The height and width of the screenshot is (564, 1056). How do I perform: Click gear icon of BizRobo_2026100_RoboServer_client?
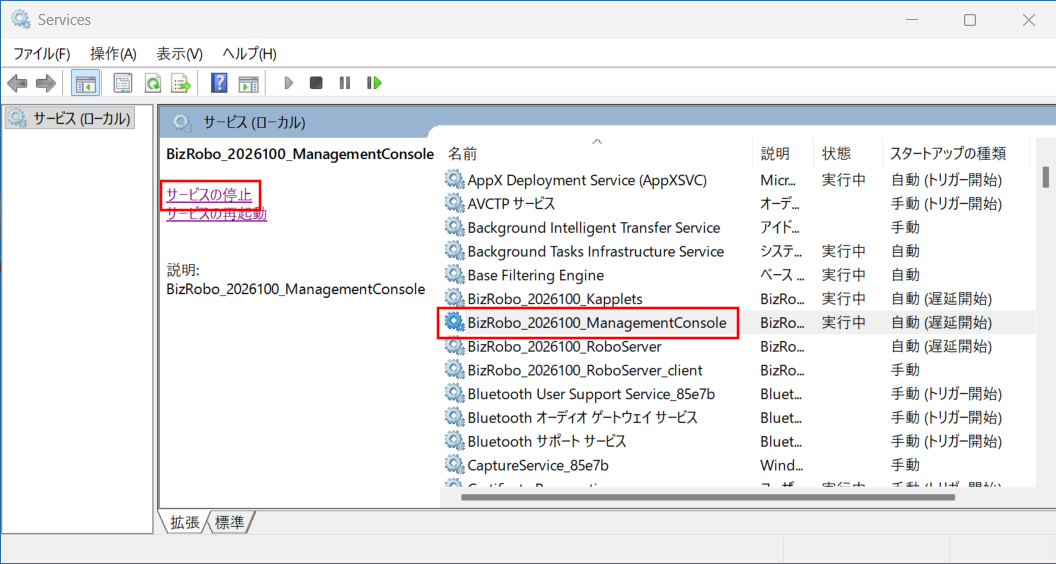point(455,371)
